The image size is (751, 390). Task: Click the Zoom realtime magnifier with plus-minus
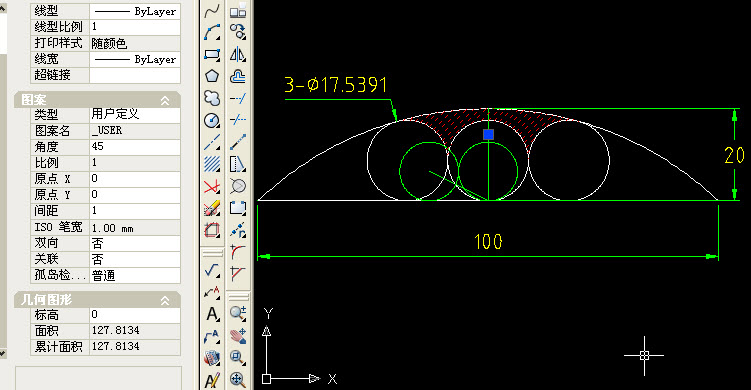tap(238, 313)
